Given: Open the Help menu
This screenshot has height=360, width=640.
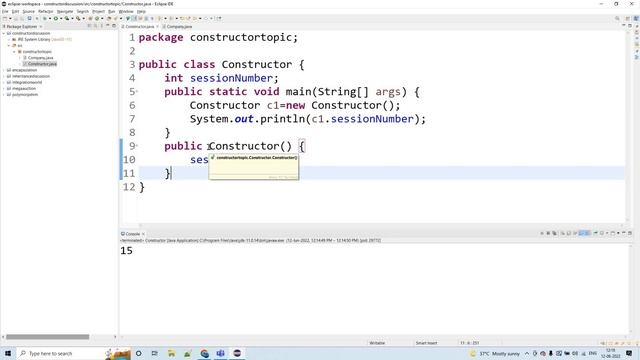Looking at the screenshot, I should (x=141, y=11).
